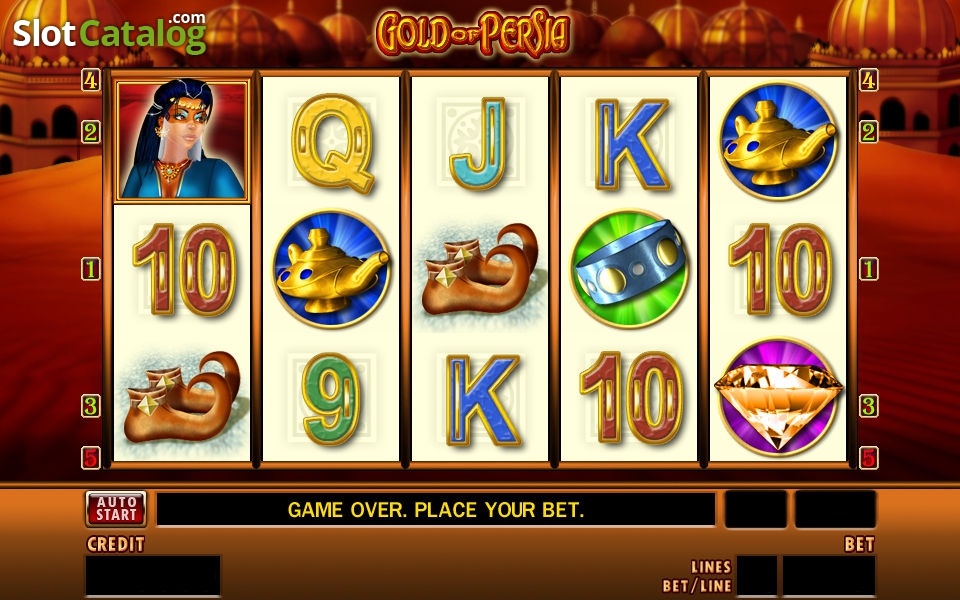Select payline 4 marker on left
960x600 pixels.
click(91, 80)
